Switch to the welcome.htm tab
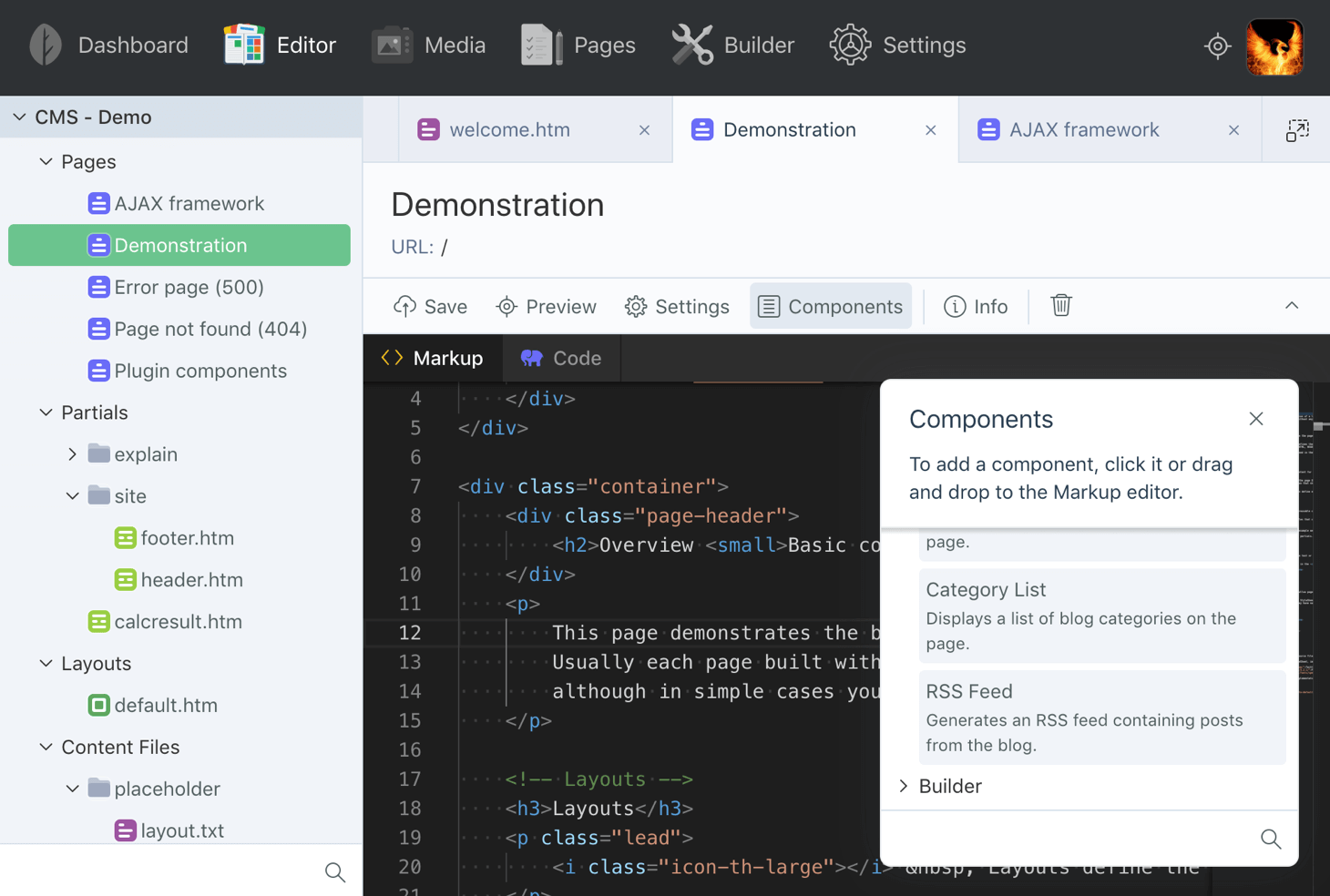Image resolution: width=1330 pixels, height=896 pixels. 509,130
